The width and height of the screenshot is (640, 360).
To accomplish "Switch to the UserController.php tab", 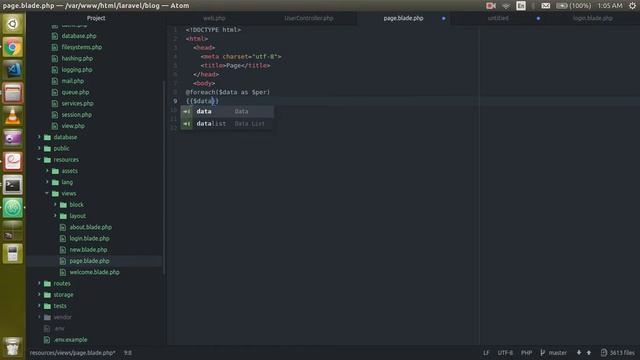I will [309, 18].
